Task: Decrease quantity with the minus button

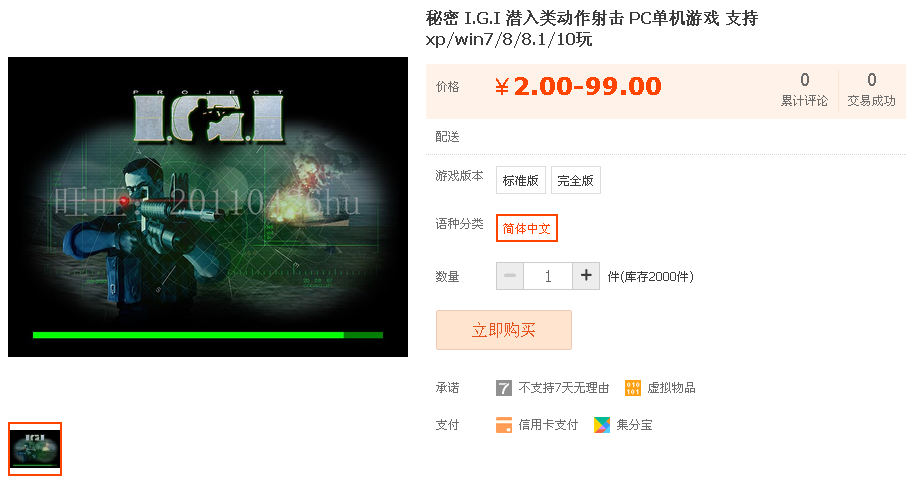Action: point(510,276)
